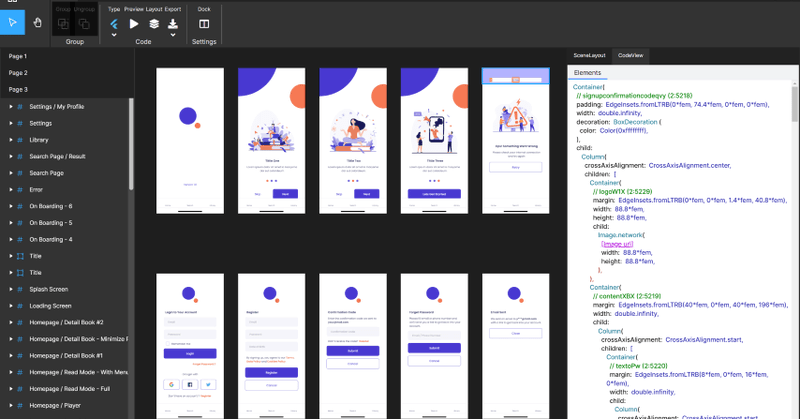Select the Loading Screen layer name
The width and height of the screenshot is (800, 419).
(50, 306)
